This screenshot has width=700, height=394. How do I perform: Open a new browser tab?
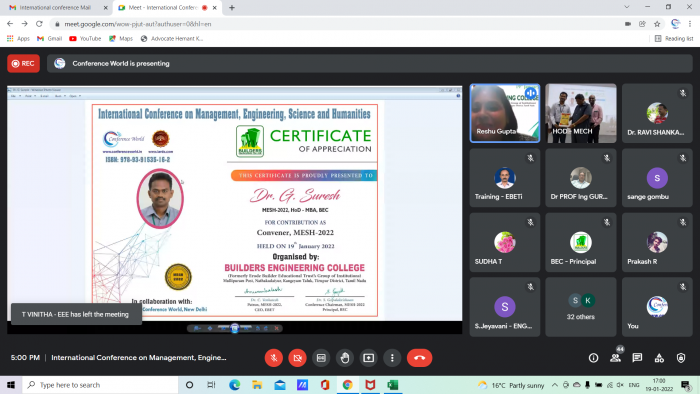point(232,8)
